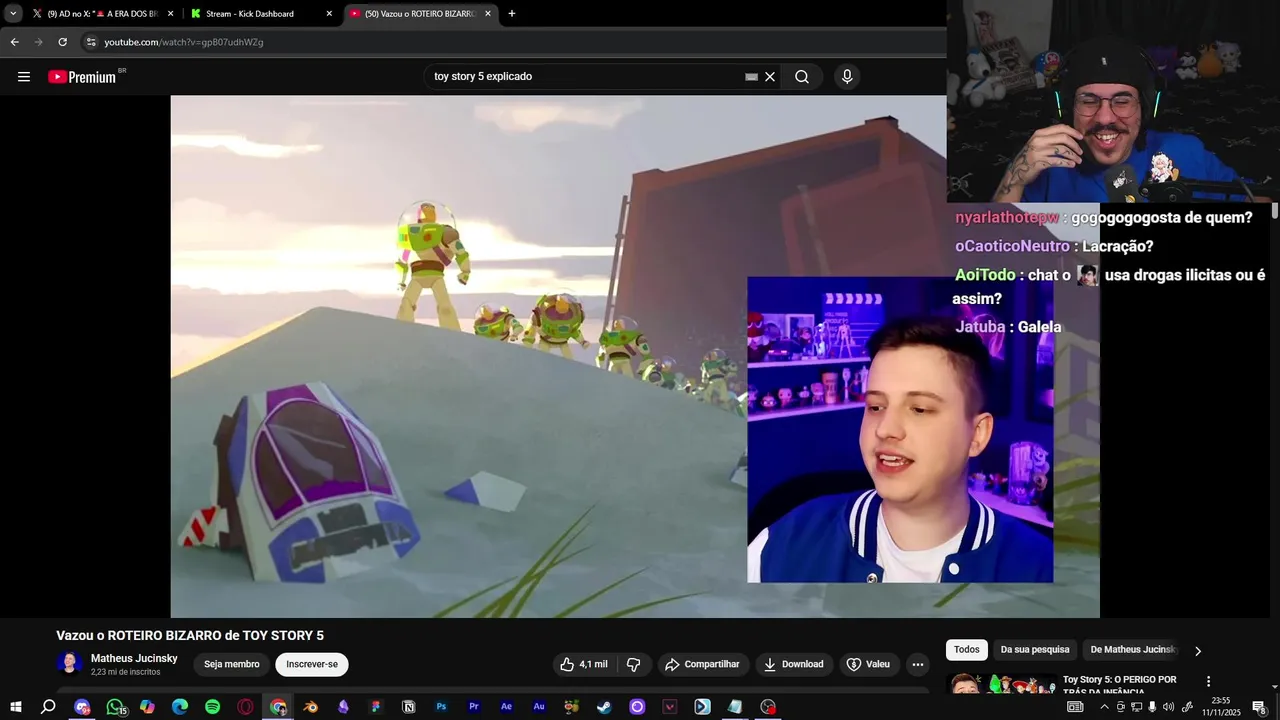Open Windows taskbar search
Image resolution: width=1280 pixels, height=720 pixels.
click(x=48, y=707)
